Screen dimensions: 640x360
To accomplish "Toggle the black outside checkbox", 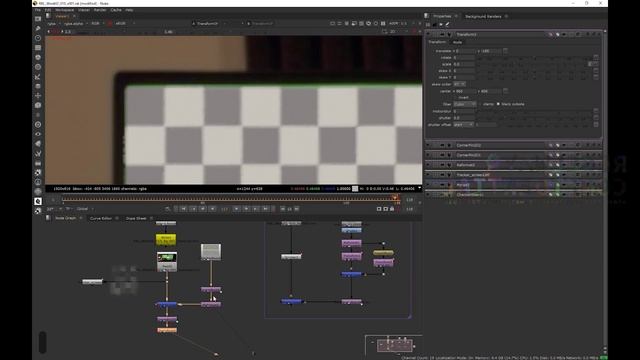I will point(498,104).
